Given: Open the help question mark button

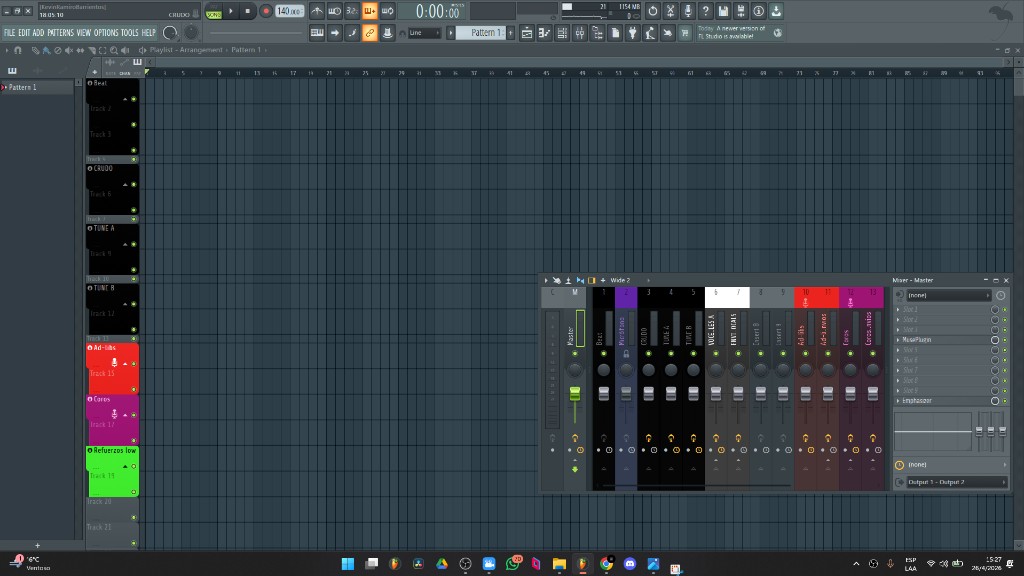Looking at the screenshot, I should point(706,11).
